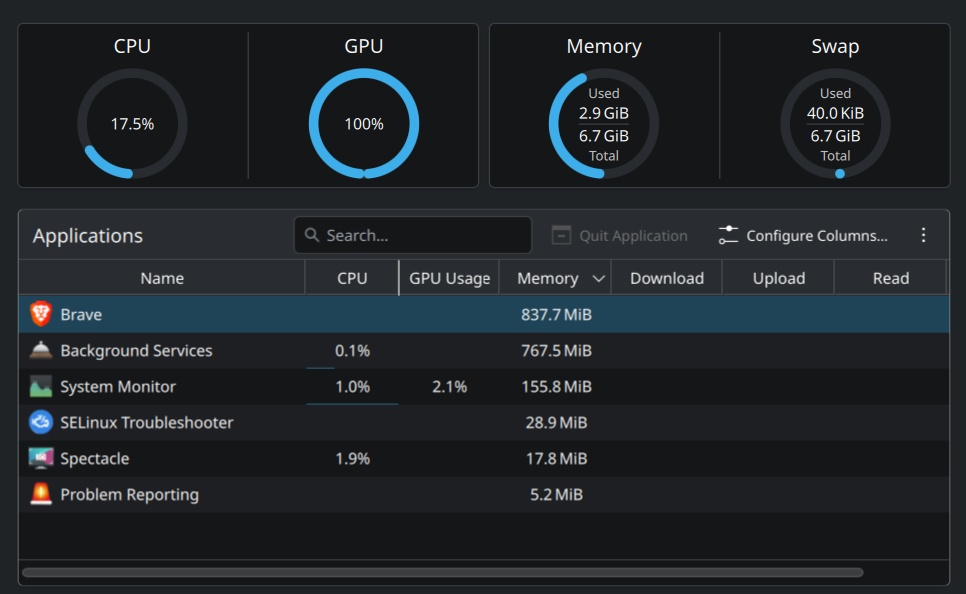Viewport: 966px width, 594px height.
Task: Click the SELinux Troubleshooter icon
Action: (41, 422)
